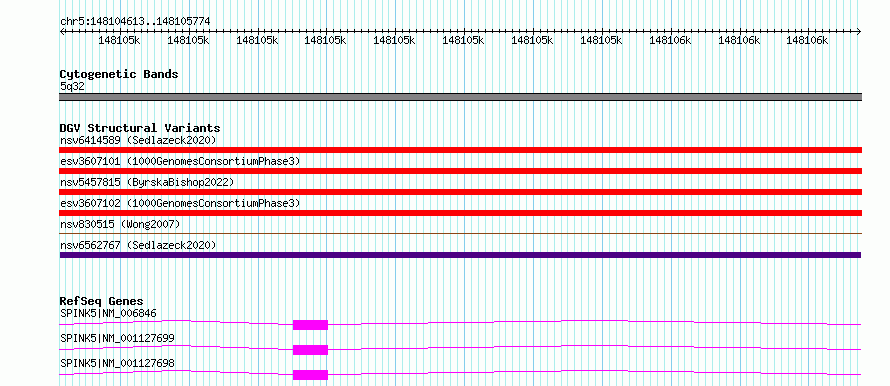Image resolution: width=890 pixels, height=386 pixels.
Task: Select the gray 5q32 cytogenetic band bar
Action: [x=460, y=97]
